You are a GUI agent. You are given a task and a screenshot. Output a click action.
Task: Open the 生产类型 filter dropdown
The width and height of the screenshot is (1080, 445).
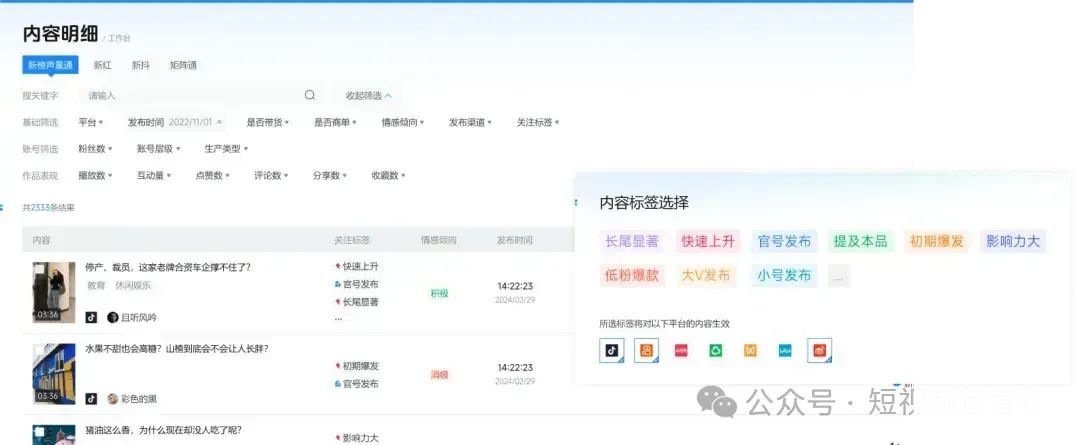tap(226, 148)
